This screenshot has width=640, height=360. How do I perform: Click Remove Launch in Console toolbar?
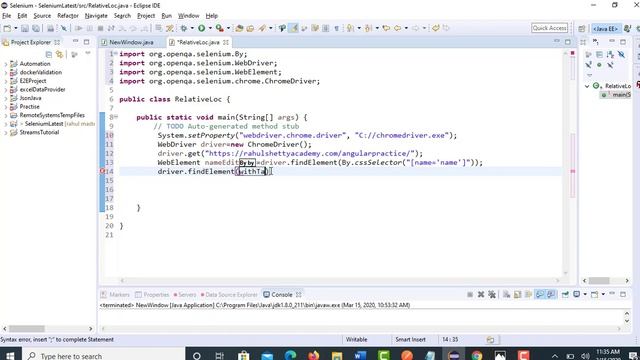(x=481, y=294)
